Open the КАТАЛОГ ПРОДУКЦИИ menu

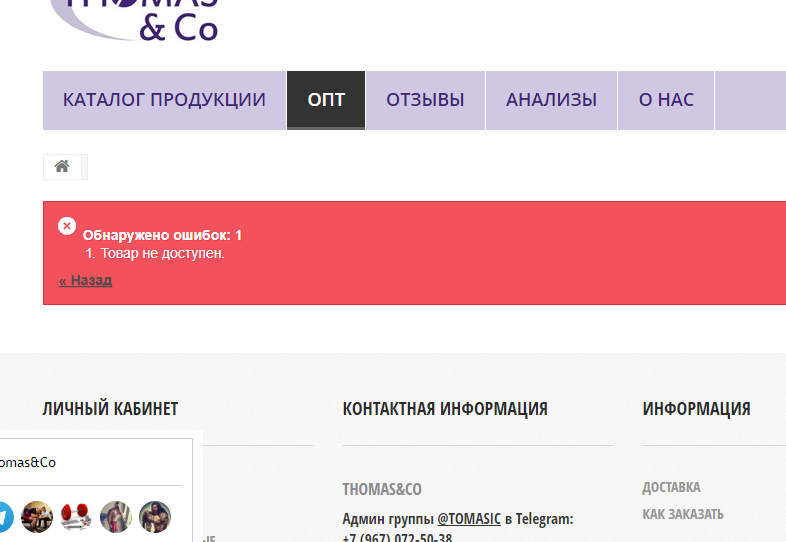pos(164,100)
